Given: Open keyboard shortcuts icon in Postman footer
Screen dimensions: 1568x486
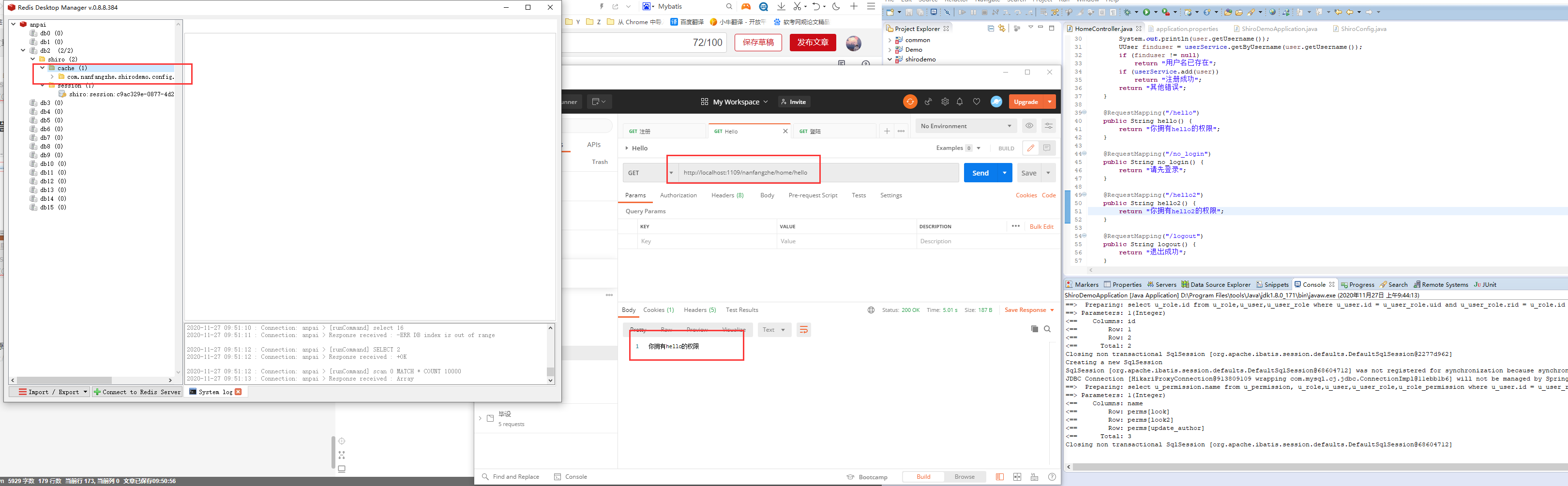Looking at the screenshot, I should pyautogui.click(x=1034, y=477).
